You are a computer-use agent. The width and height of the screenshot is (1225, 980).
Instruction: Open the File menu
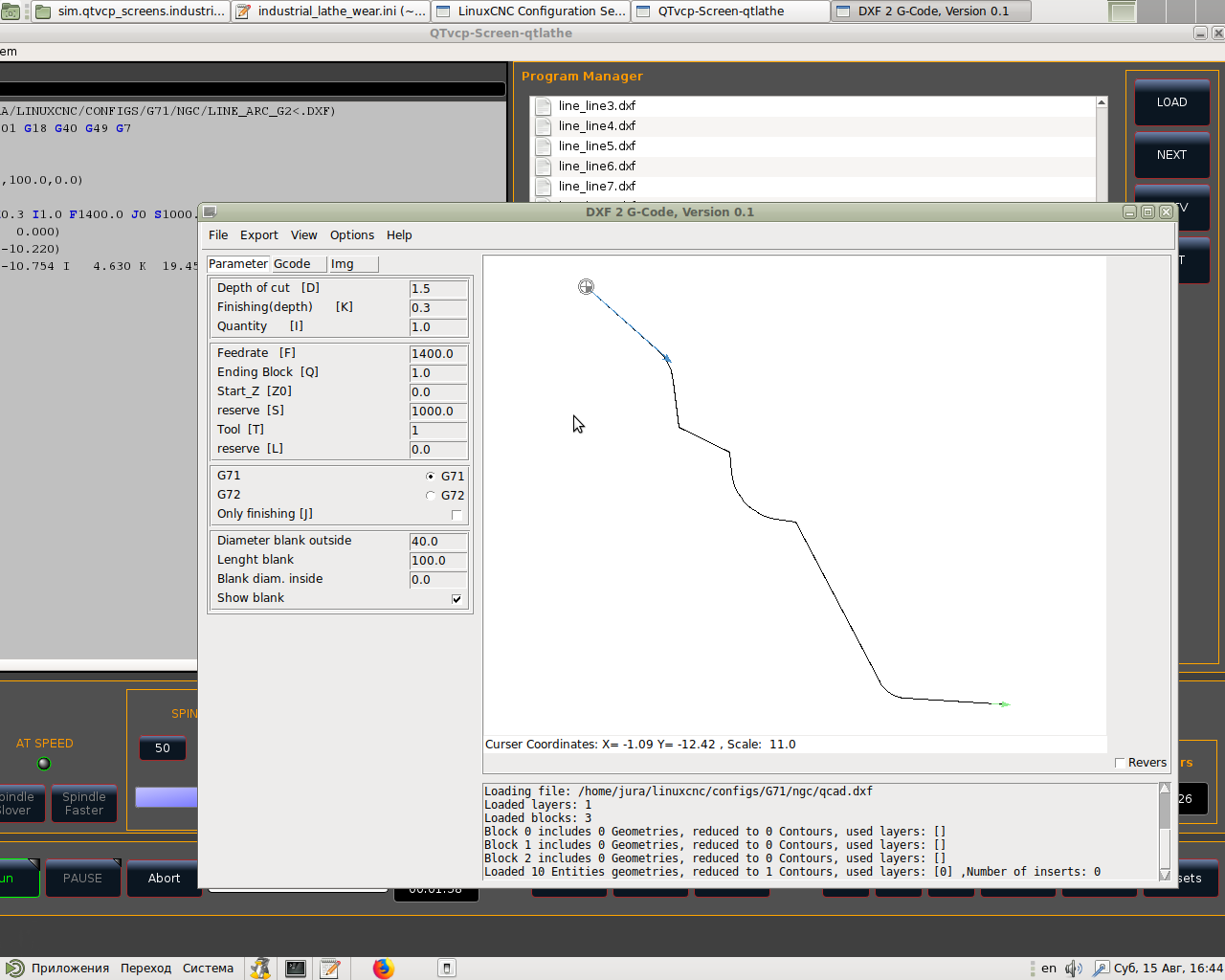(218, 235)
